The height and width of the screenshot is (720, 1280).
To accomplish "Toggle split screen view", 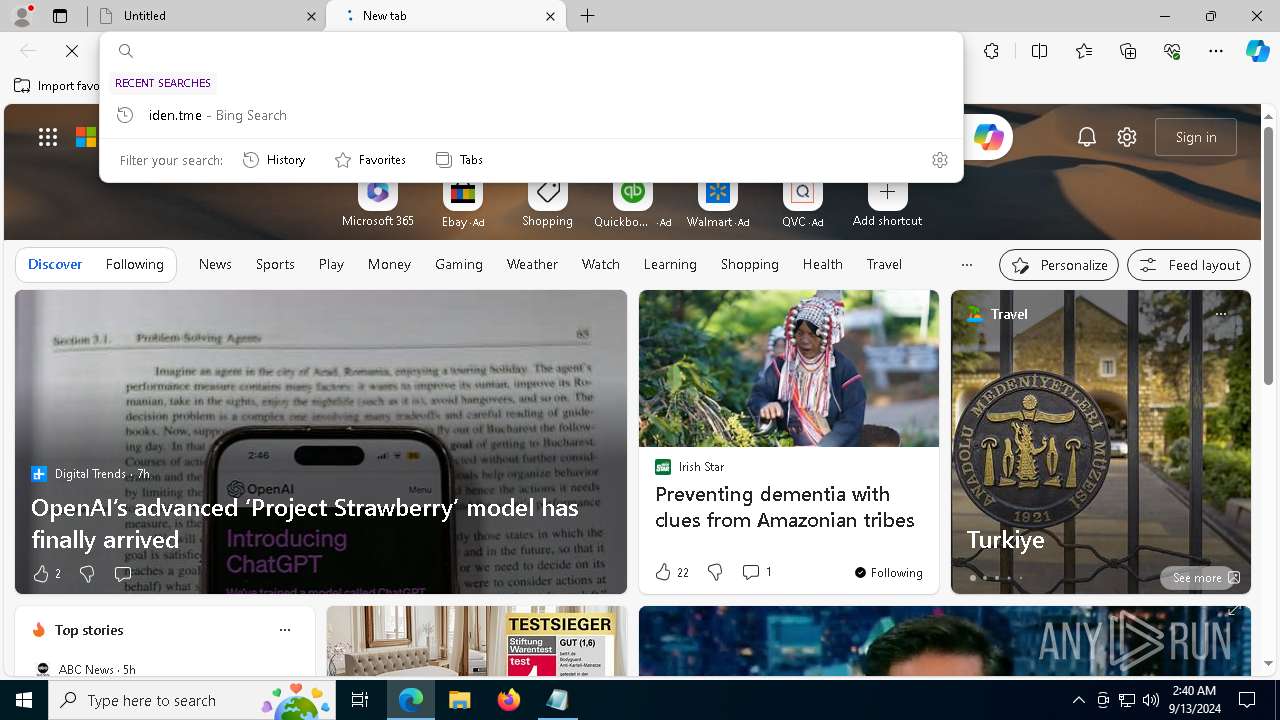I will (1039, 51).
